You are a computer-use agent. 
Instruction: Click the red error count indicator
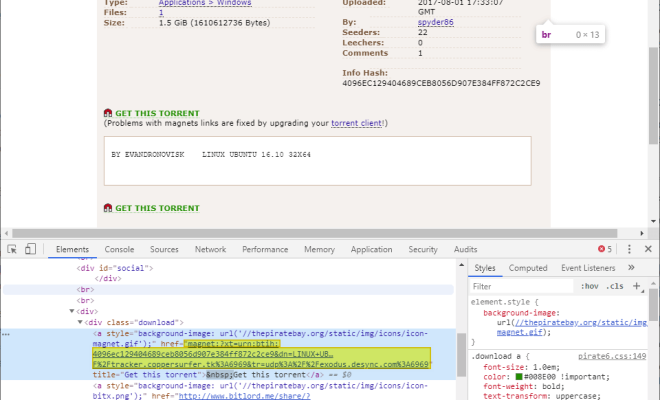click(x=605, y=249)
